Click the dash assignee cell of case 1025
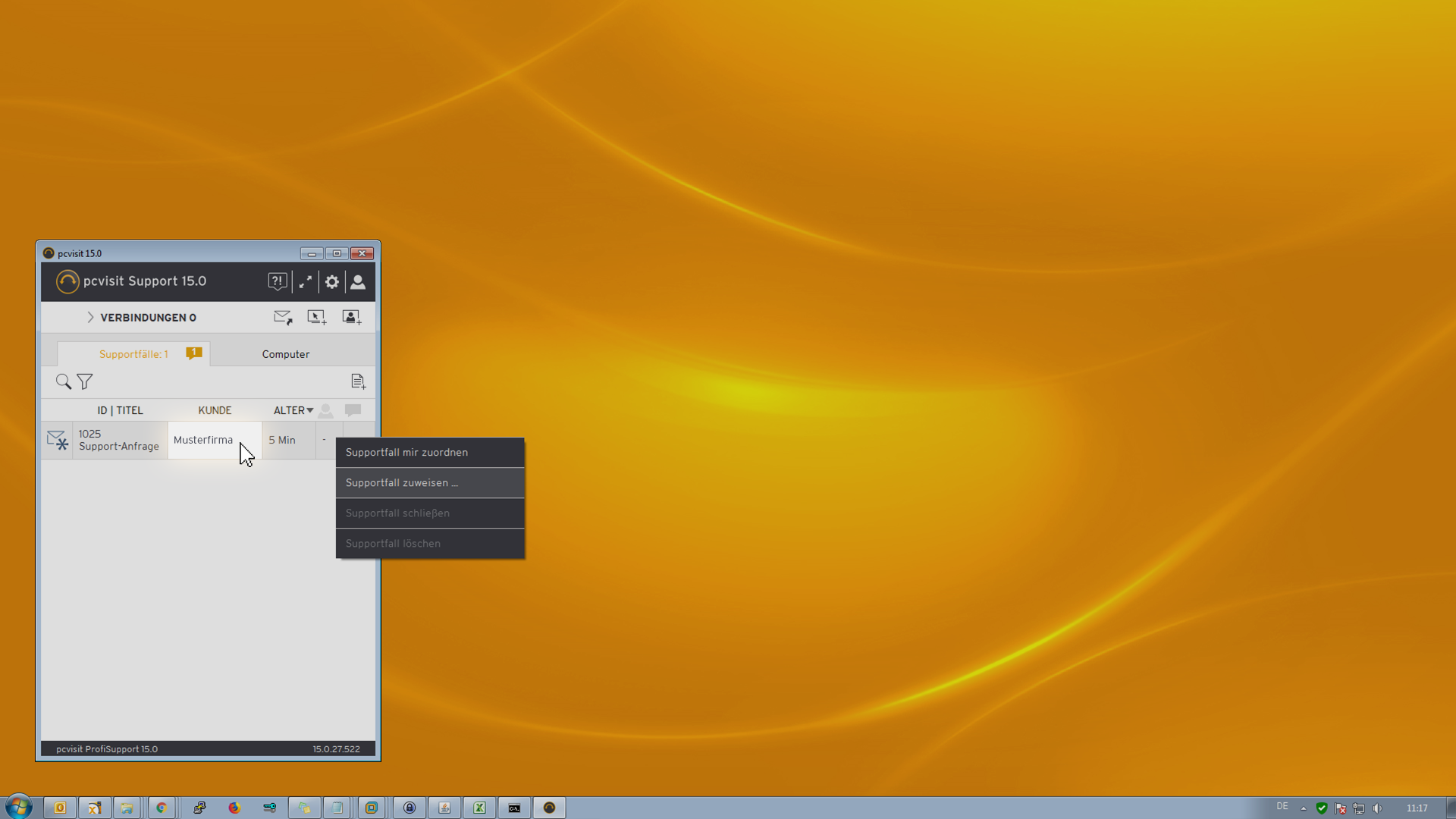This screenshot has height=819, width=1456. pos(325,441)
